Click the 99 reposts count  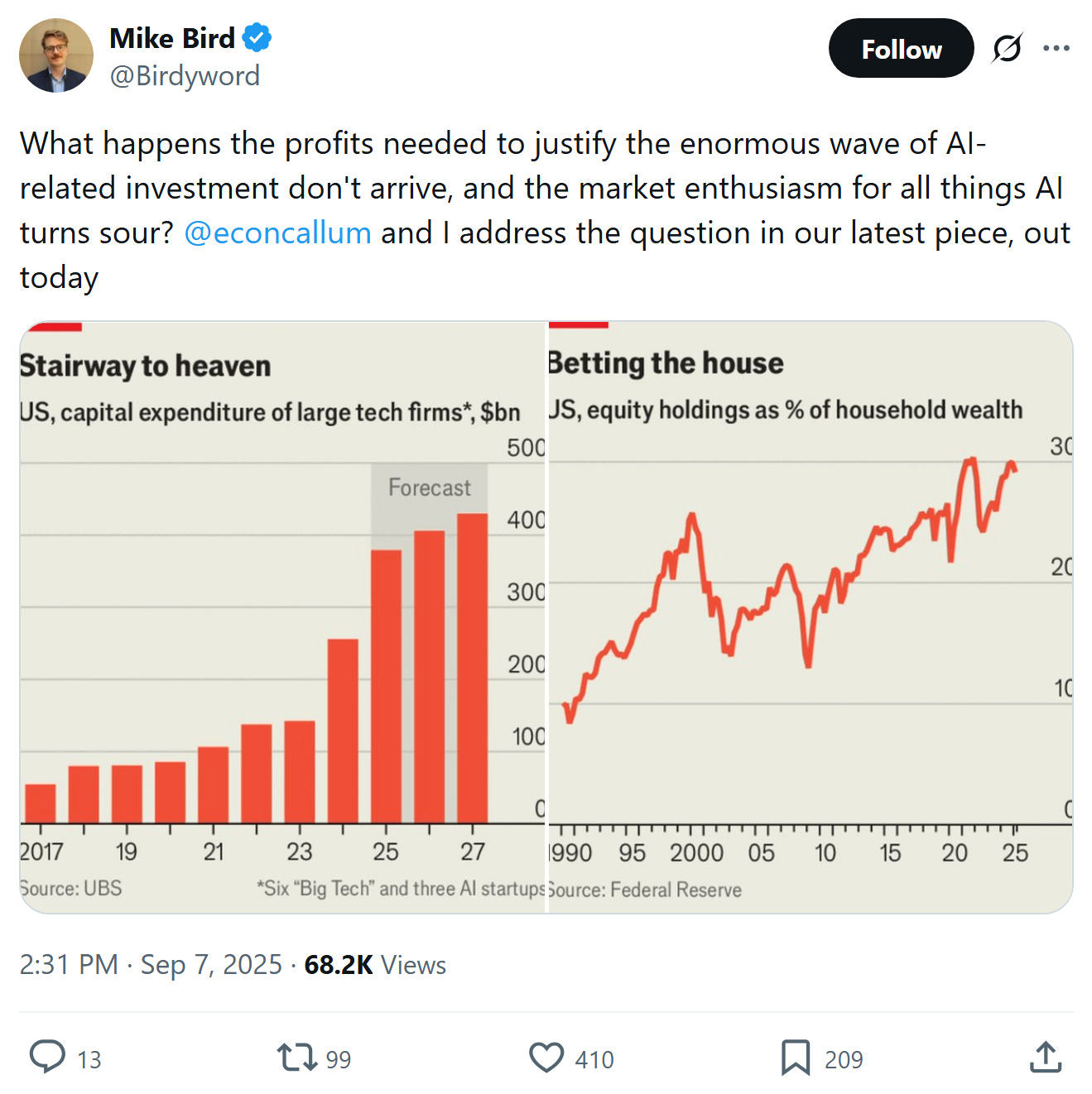point(339,1059)
